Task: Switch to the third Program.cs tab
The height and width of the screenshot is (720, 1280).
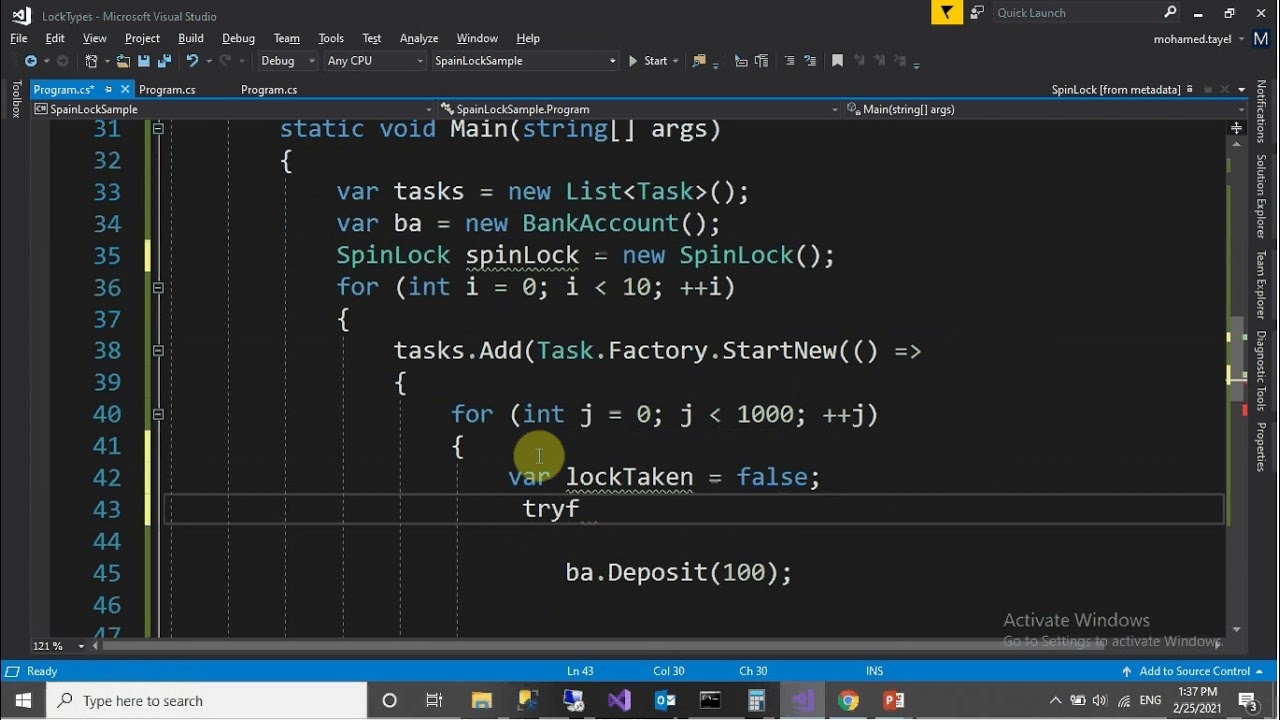Action: point(269,89)
